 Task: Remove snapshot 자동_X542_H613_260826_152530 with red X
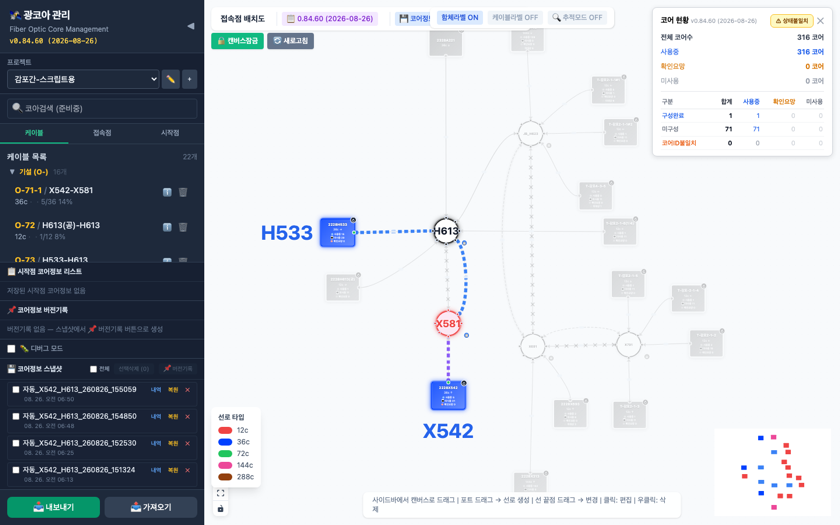[188, 444]
